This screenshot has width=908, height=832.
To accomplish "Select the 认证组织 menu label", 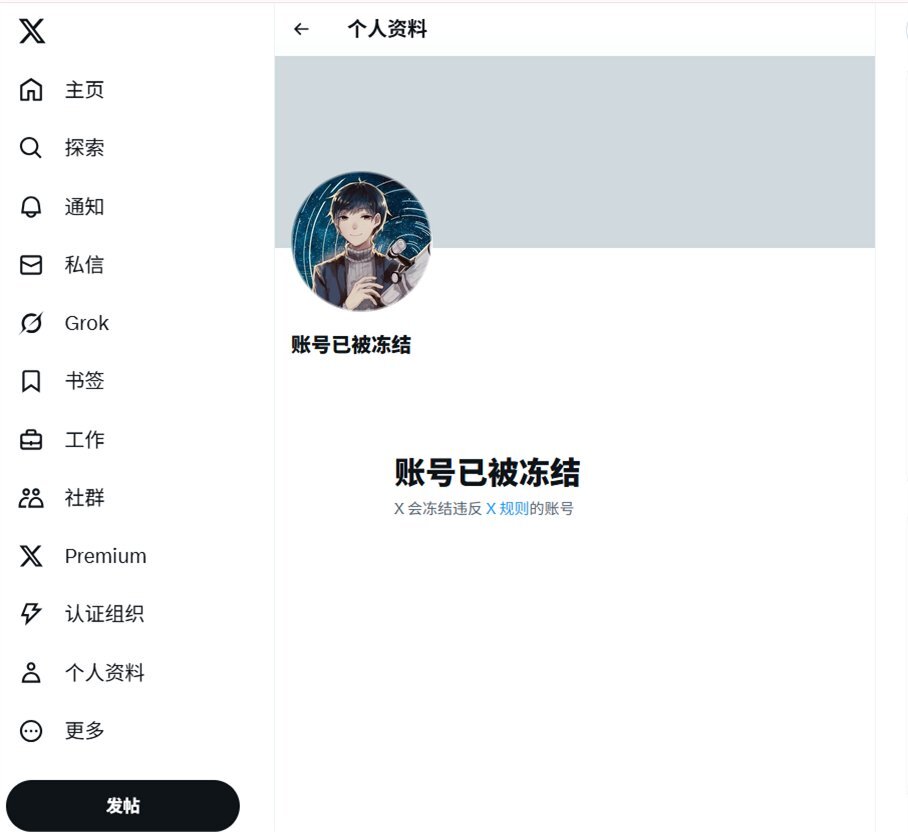I will [105, 614].
